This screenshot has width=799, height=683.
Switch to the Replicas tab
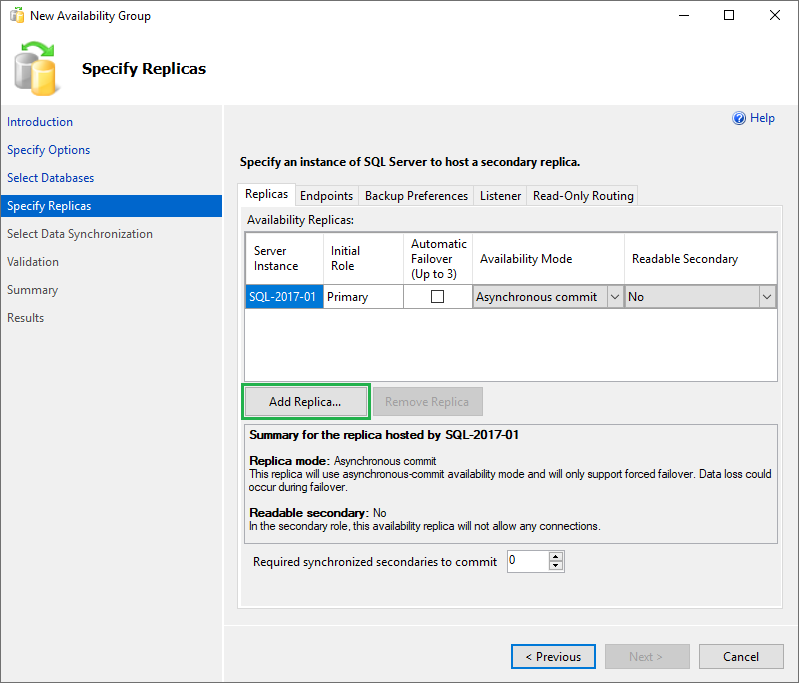(266, 194)
